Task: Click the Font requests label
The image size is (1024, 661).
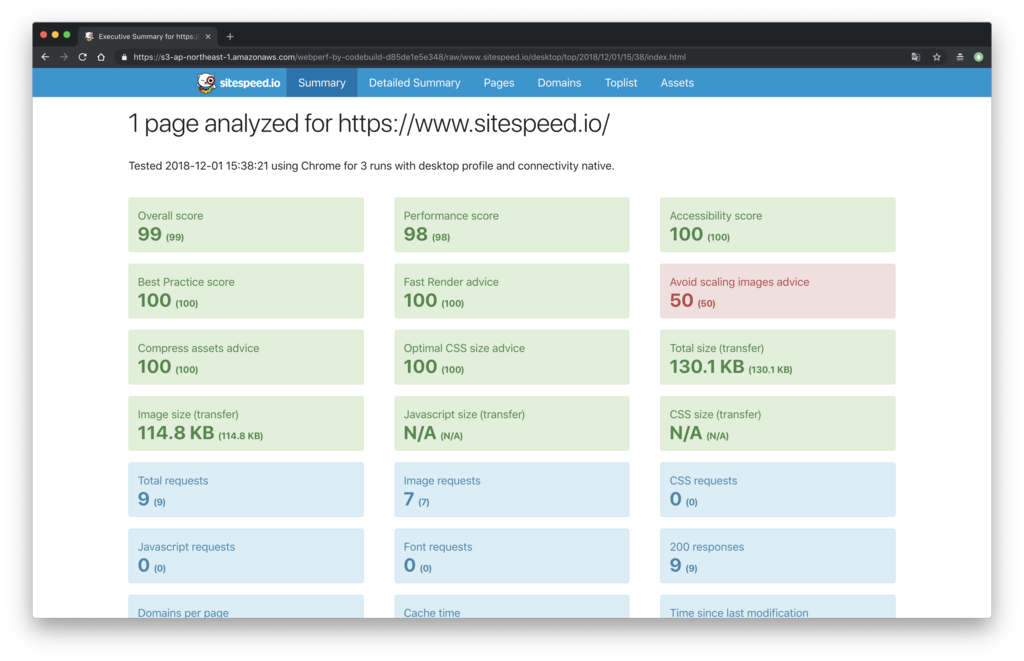Action: pyautogui.click(x=438, y=547)
